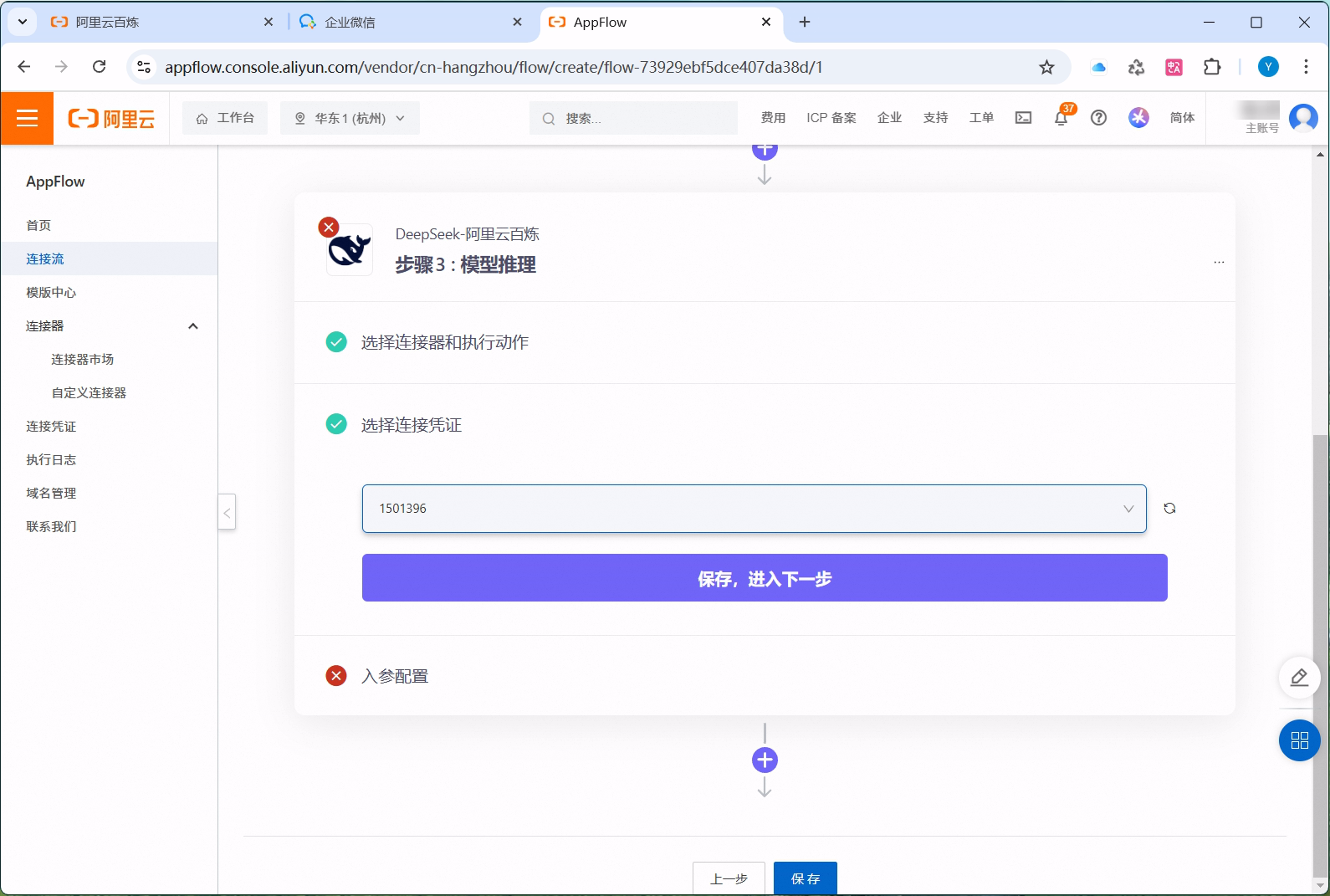The width and height of the screenshot is (1330, 896).
Task: Open 连接器市场 in the sidebar
Action: click(x=82, y=359)
